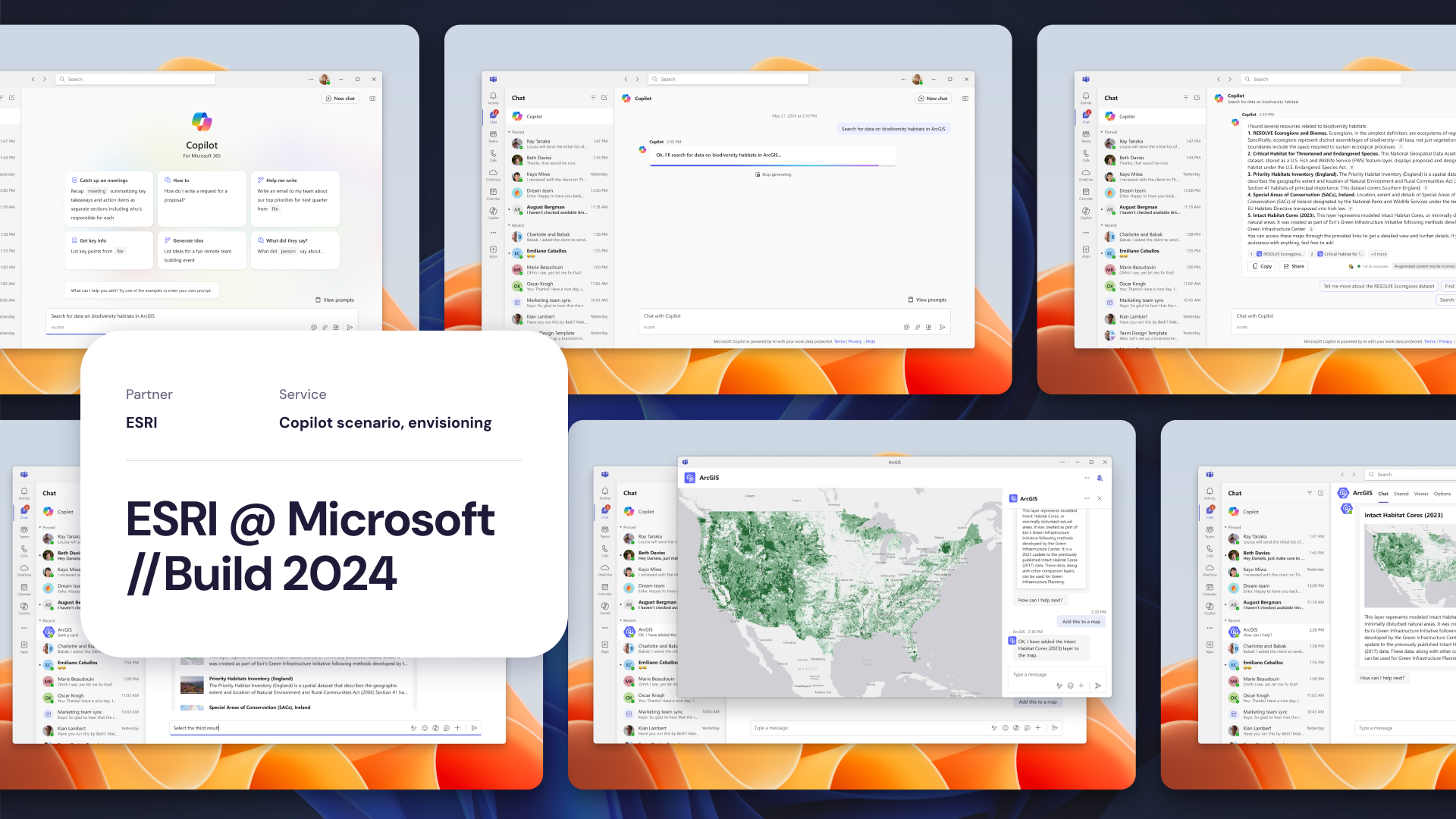Select the 'Generate idea' prompt card
This screenshot has height=819, width=1456.
202,250
